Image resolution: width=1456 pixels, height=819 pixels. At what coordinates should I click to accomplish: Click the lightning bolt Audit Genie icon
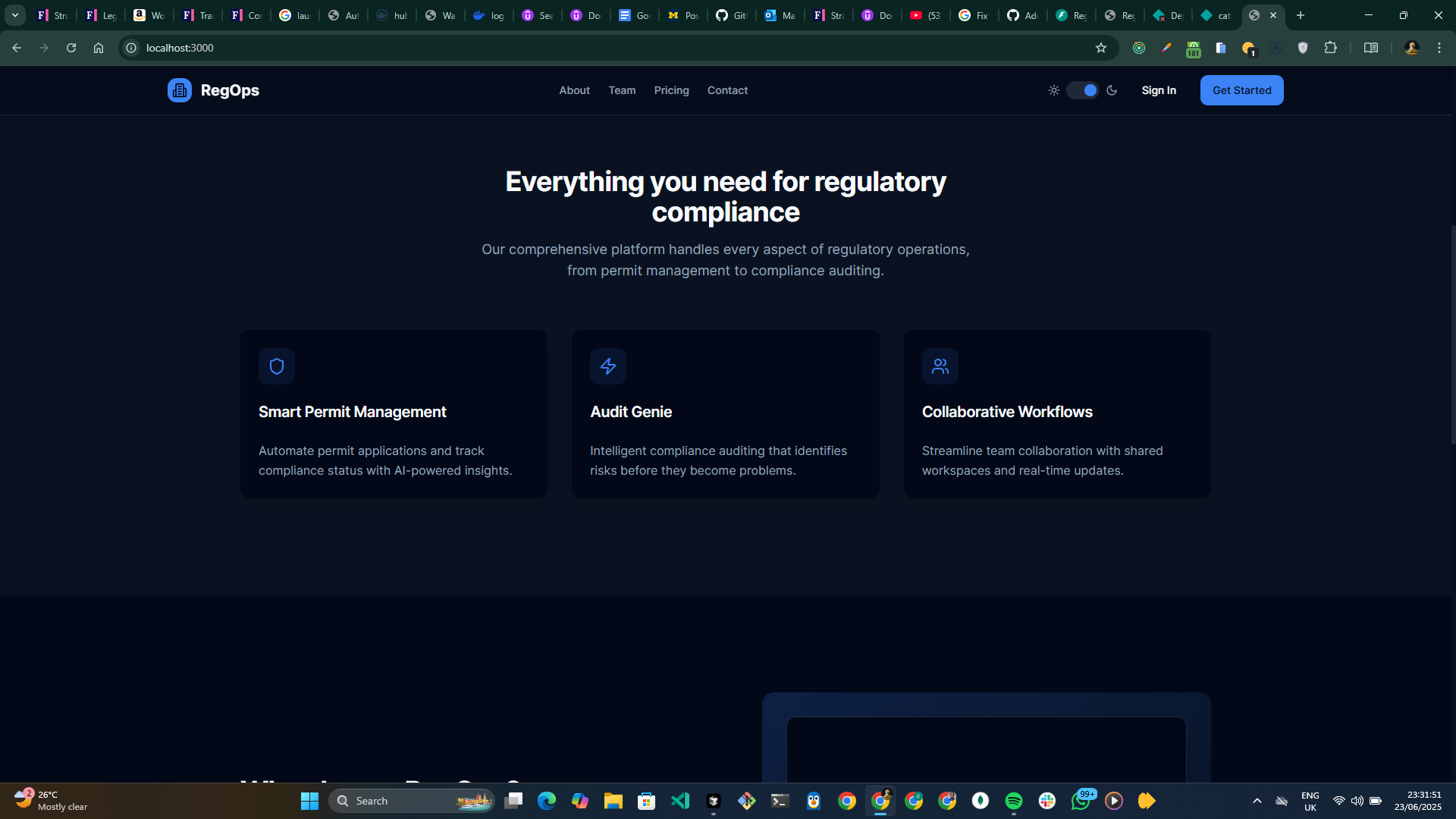[608, 366]
